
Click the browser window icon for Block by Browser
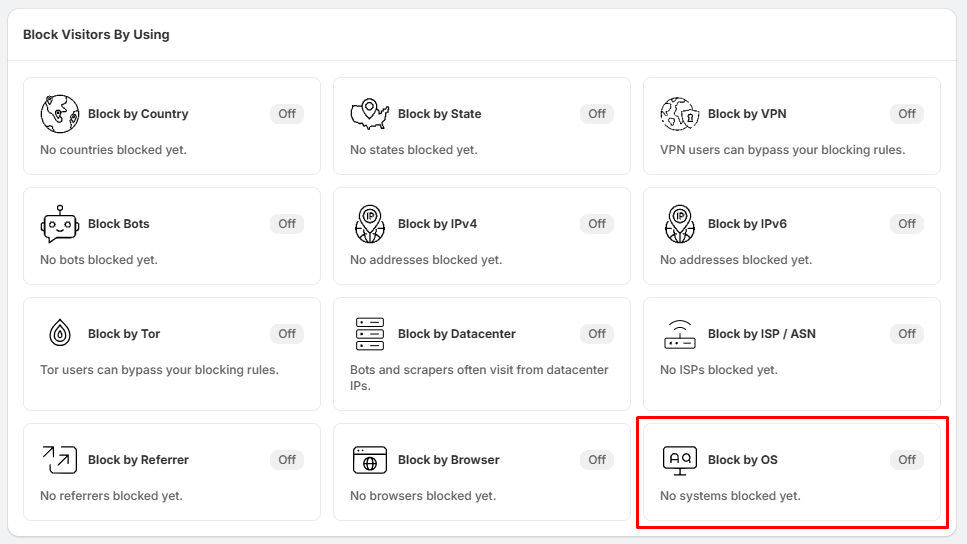pyautogui.click(x=370, y=460)
